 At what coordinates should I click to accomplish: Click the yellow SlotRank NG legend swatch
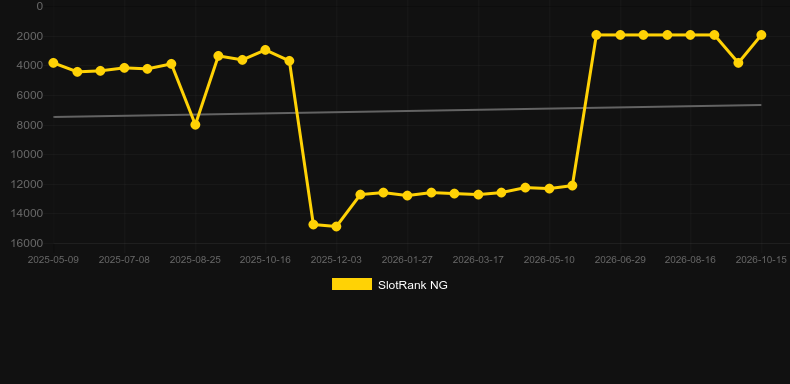(352, 284)
